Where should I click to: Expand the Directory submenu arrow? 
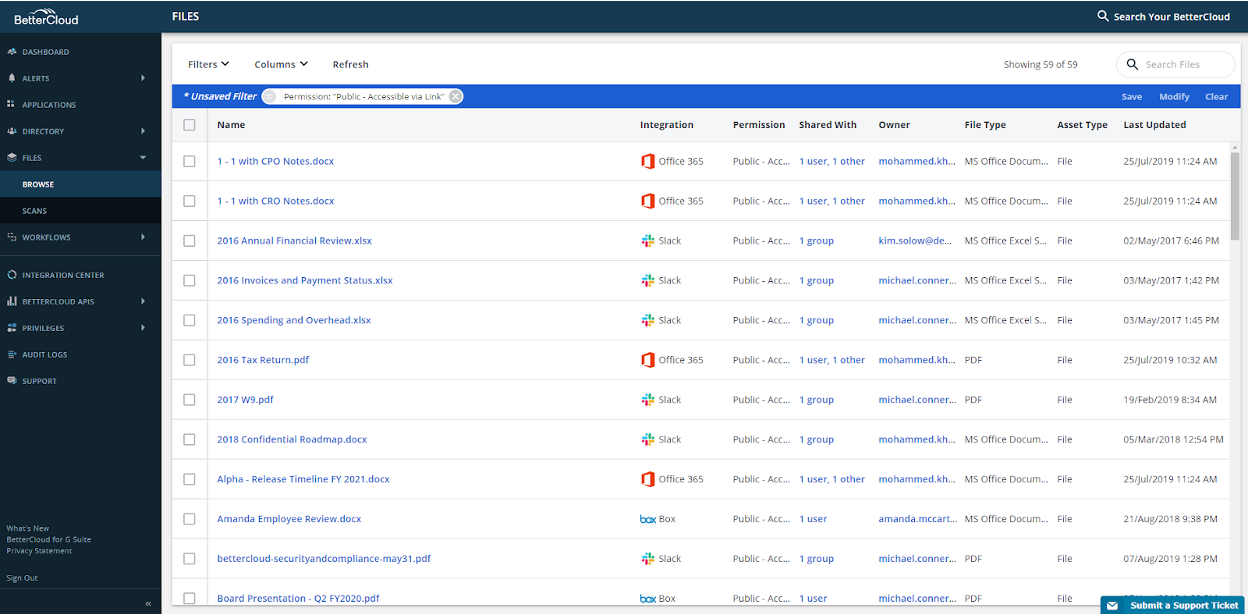point(143,131)
